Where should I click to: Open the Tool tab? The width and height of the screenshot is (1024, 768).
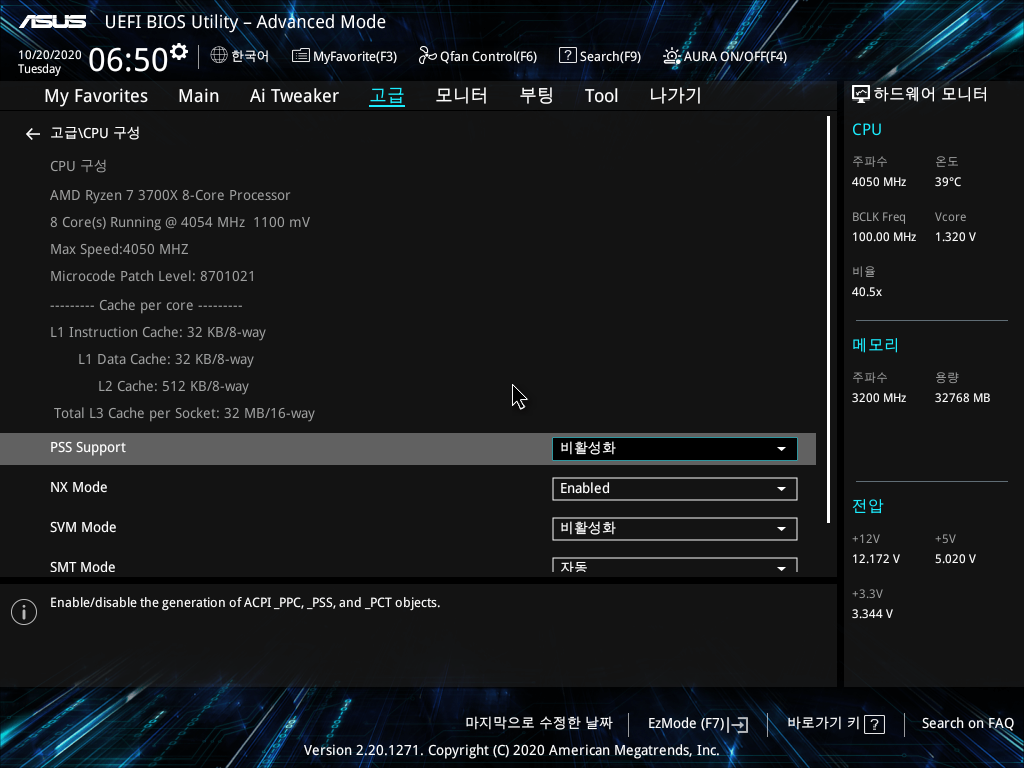coord(601,96)
